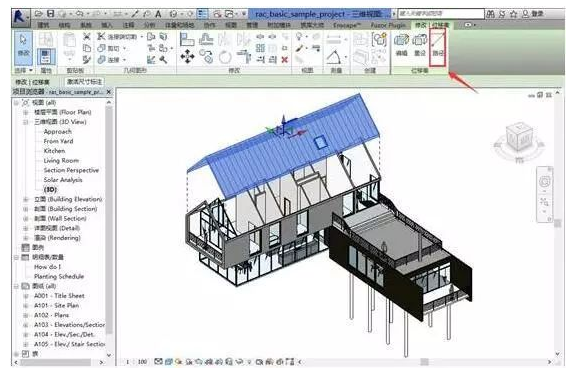Image resolution: width=582 pixels, height=376 pixels.
Task: Click the star favorites icon
Action: [x=514, y=14]
